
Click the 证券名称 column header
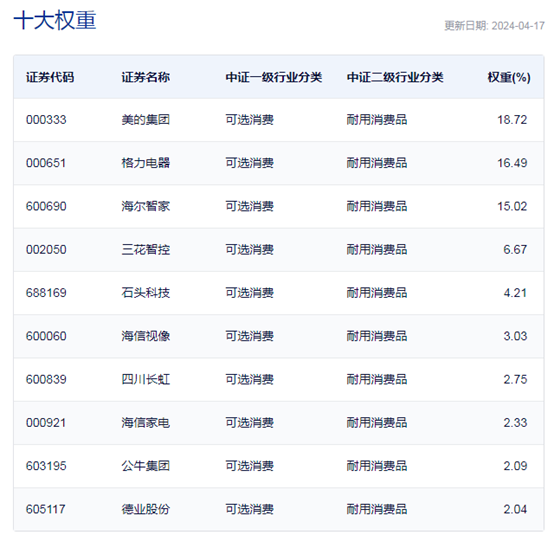[146, 77]
